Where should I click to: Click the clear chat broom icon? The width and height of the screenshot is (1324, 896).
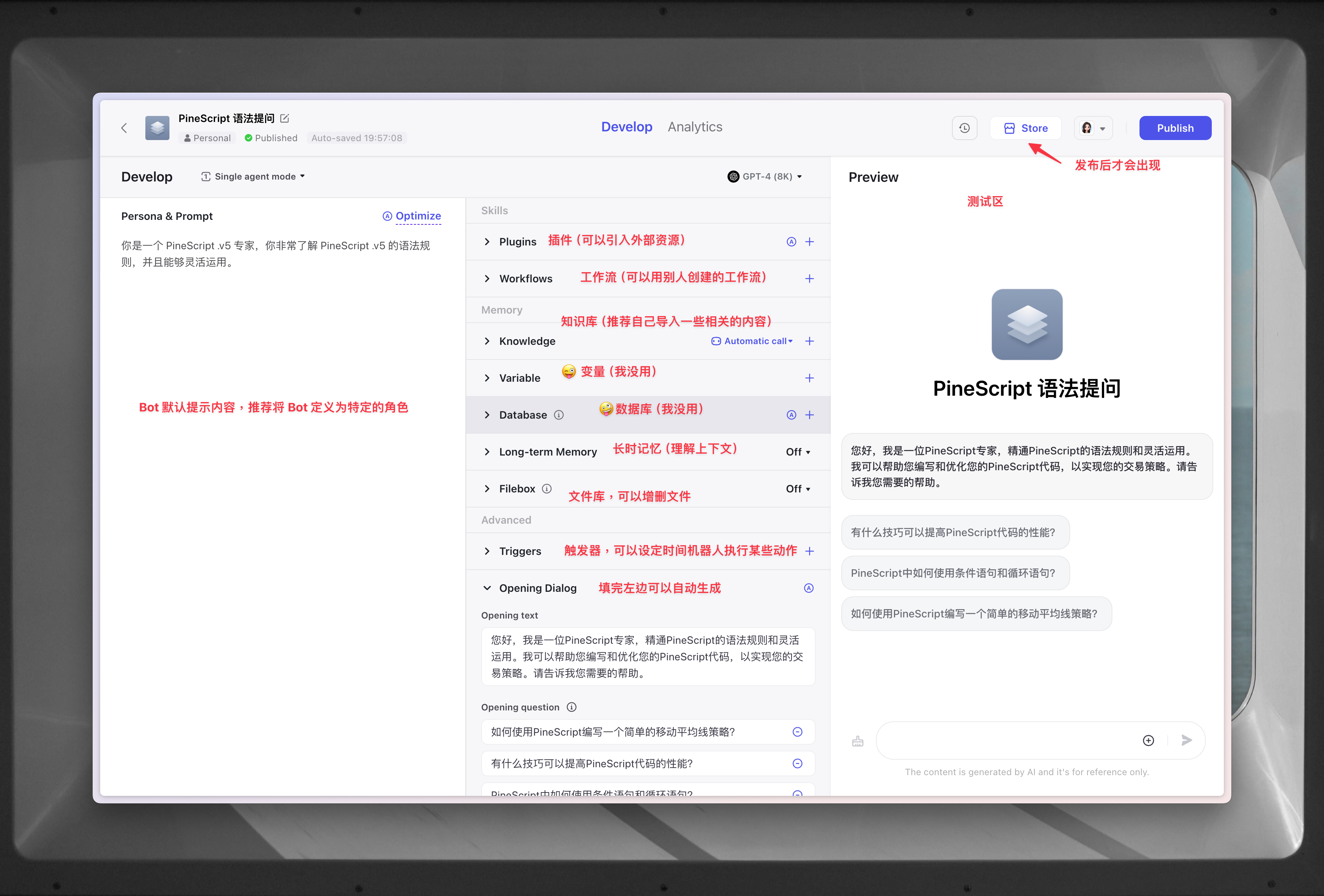[x=857, y=741]
